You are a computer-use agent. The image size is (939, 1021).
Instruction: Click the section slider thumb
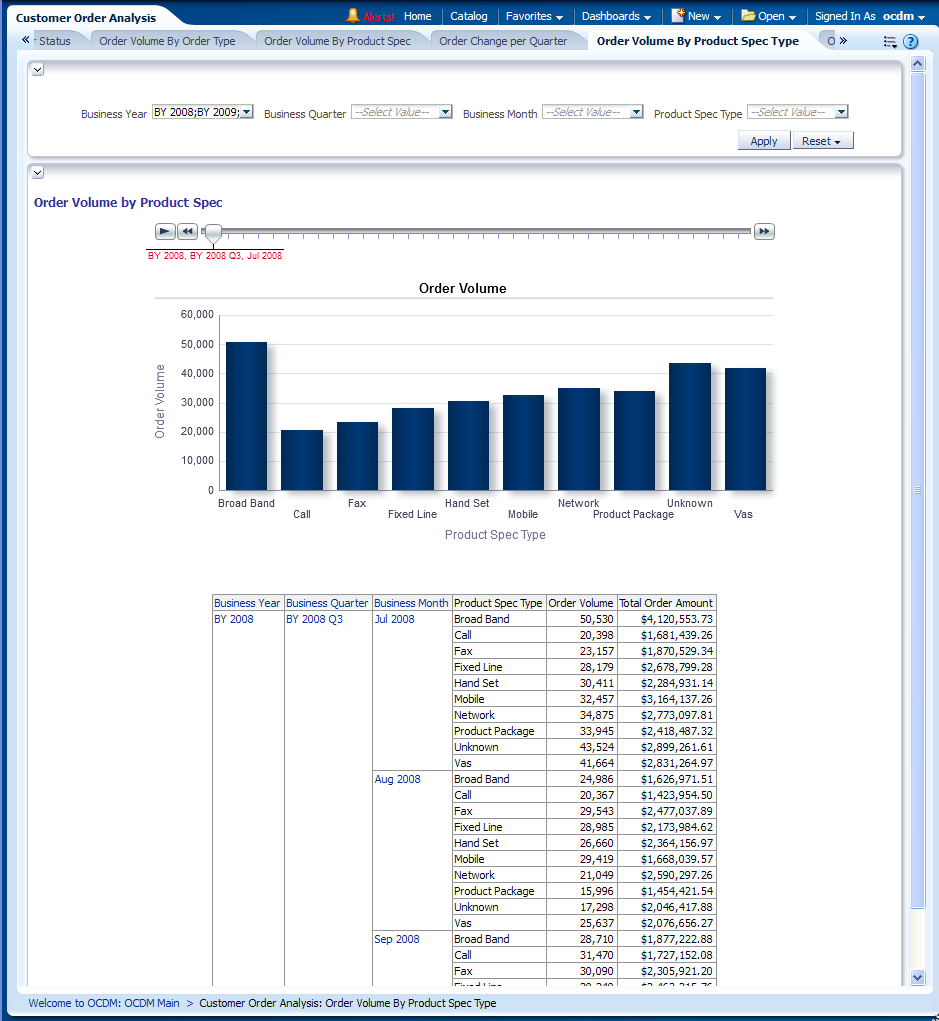click(x=213, y=234)
